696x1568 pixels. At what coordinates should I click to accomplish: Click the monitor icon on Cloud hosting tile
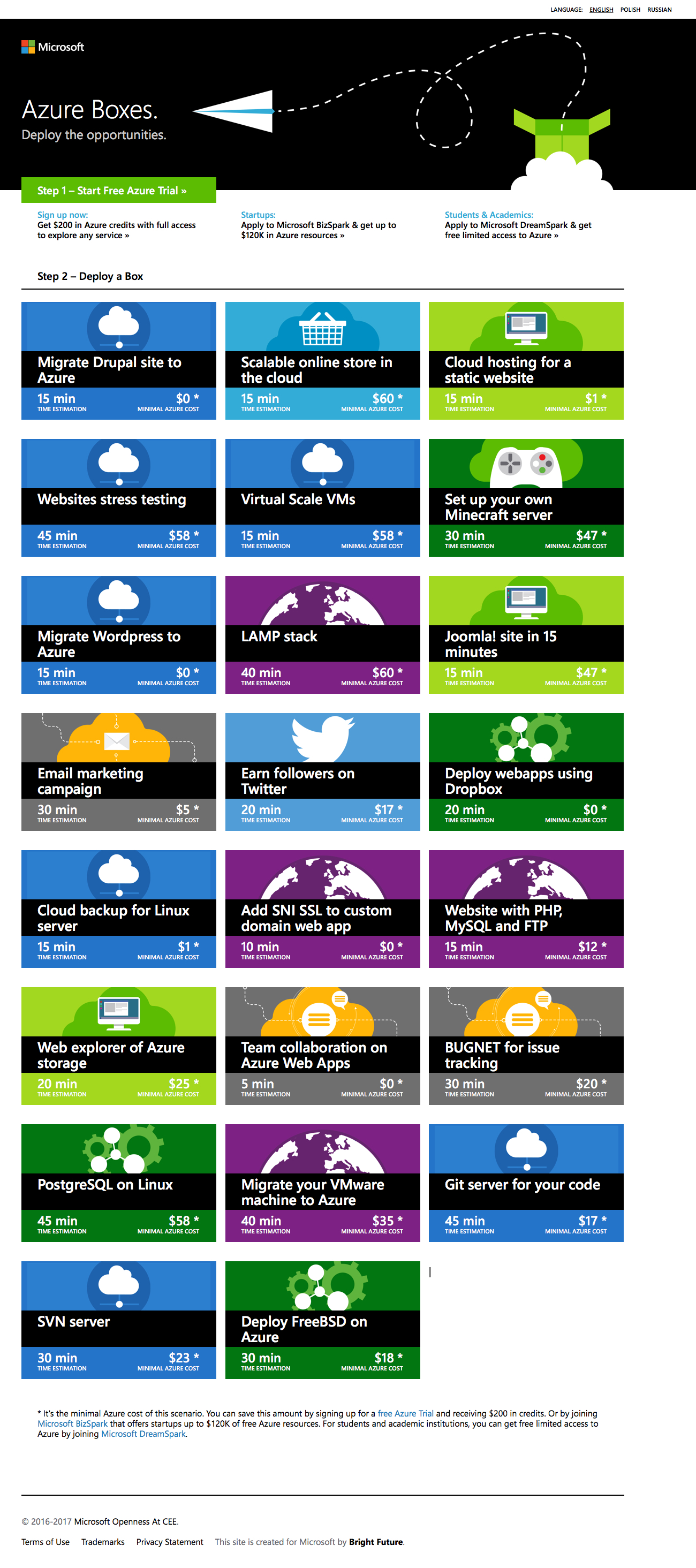tap(526, 325)
